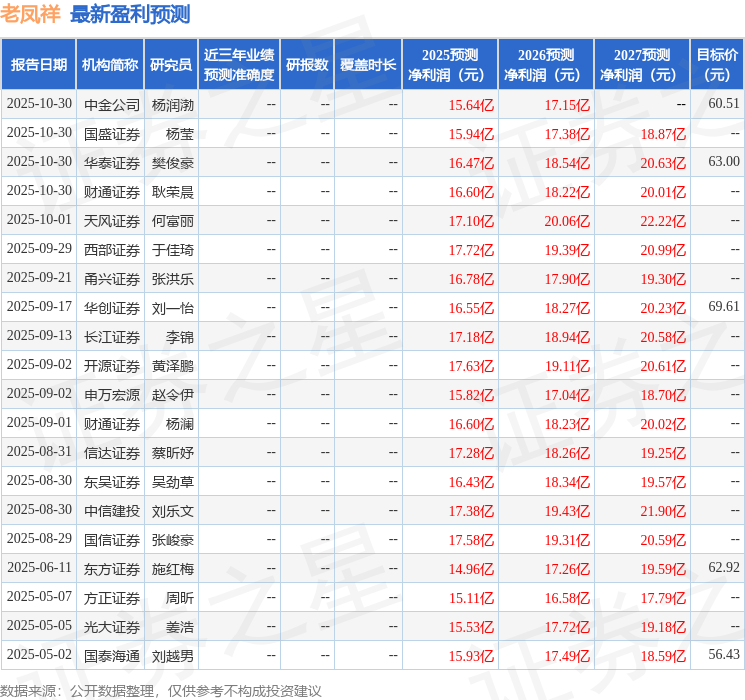745x700 pixels.
Task: Select the 国信证券 institution cell
Action: point(112,540)
